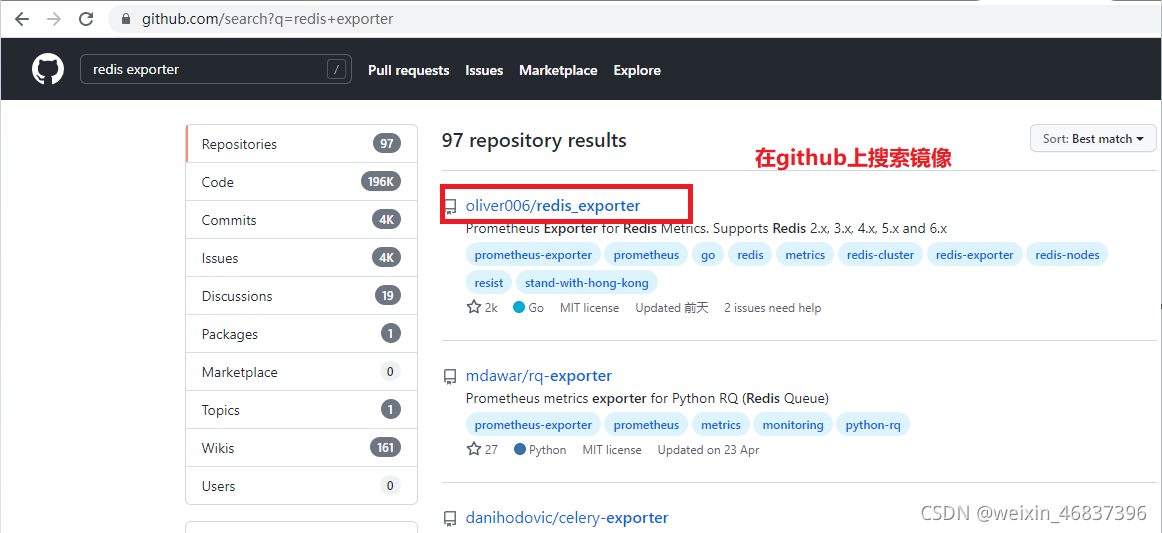Click the Prometheus metrics exporter for Python RQ description
Screen dimensions: 1162x533
[647, 398]
